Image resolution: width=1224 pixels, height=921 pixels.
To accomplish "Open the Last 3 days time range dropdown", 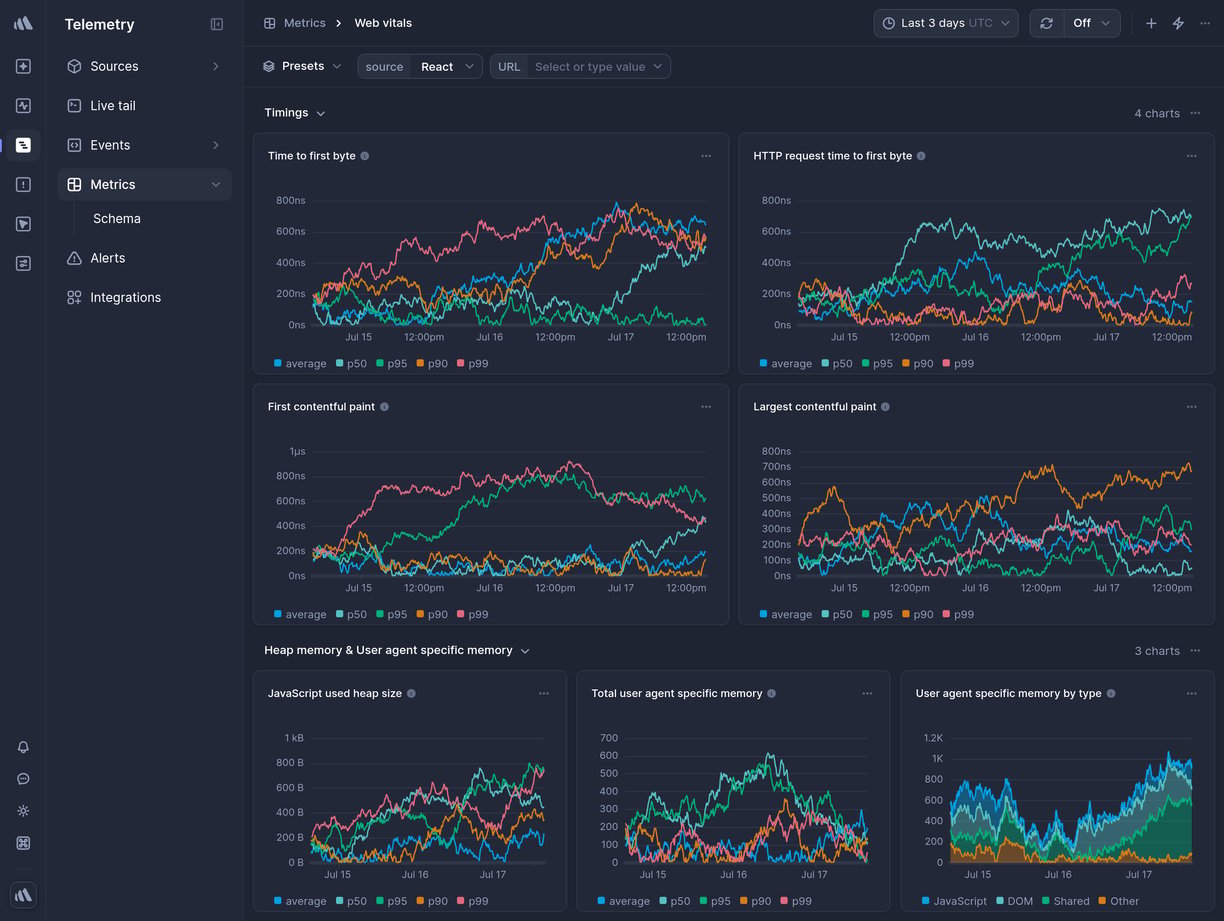I will pyautogui.click(x=946, y=23).
